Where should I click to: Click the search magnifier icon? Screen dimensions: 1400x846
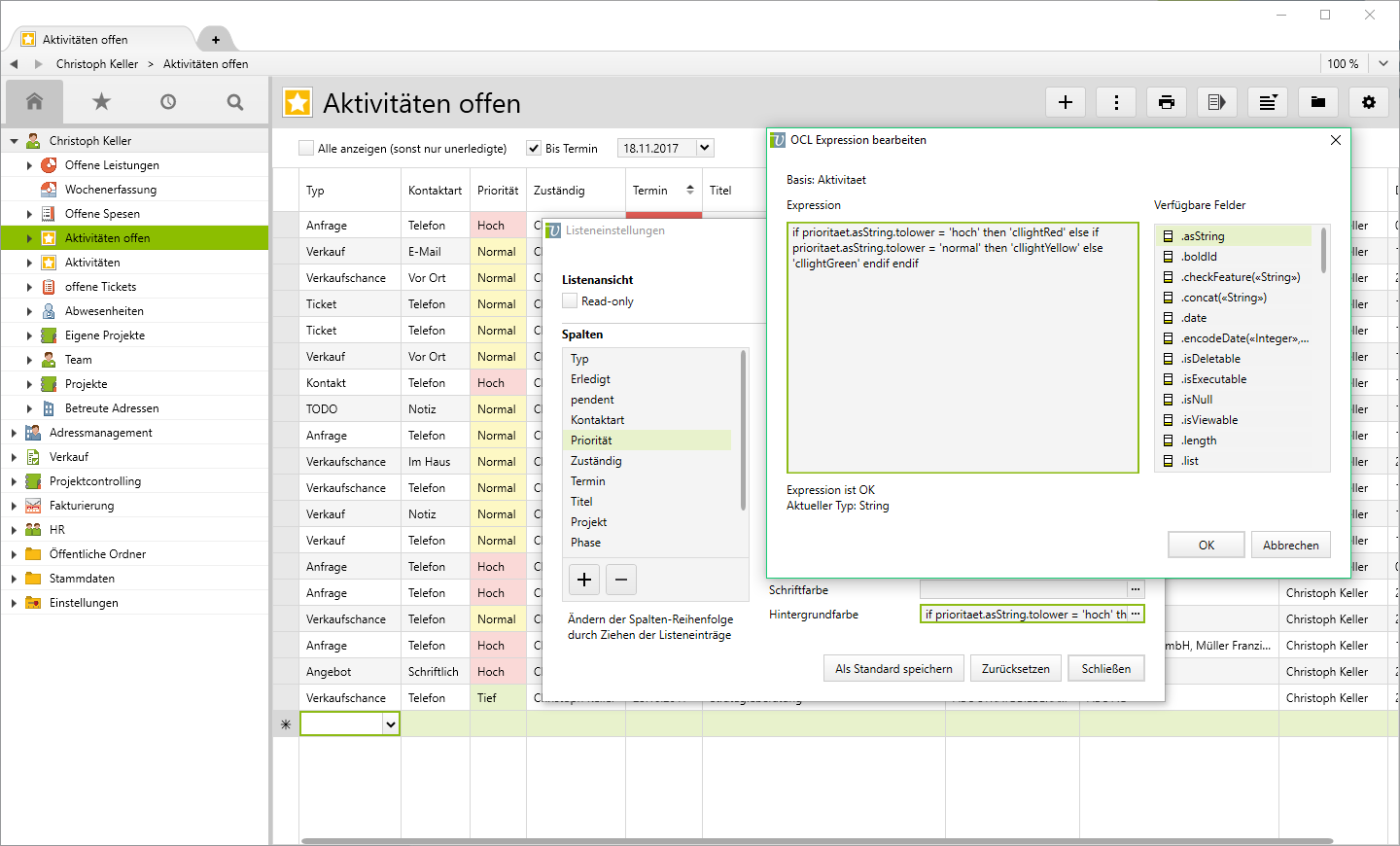coord(235,102)
